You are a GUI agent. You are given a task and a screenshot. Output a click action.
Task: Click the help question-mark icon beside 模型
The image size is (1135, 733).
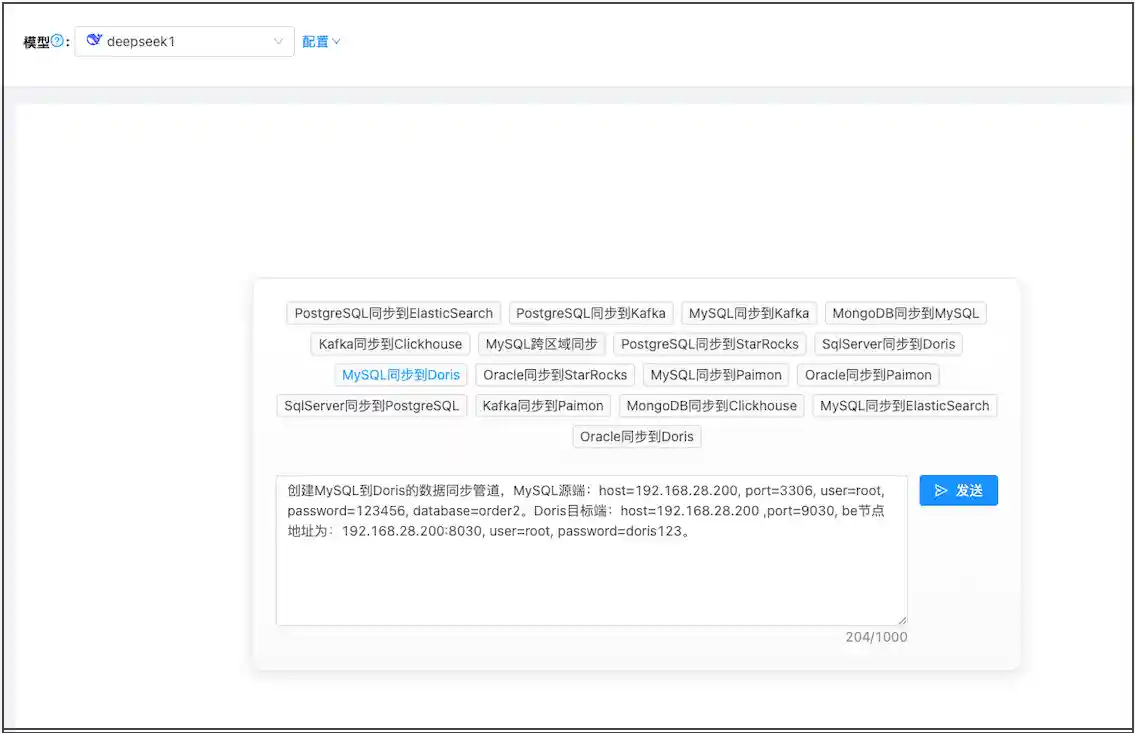57,42
